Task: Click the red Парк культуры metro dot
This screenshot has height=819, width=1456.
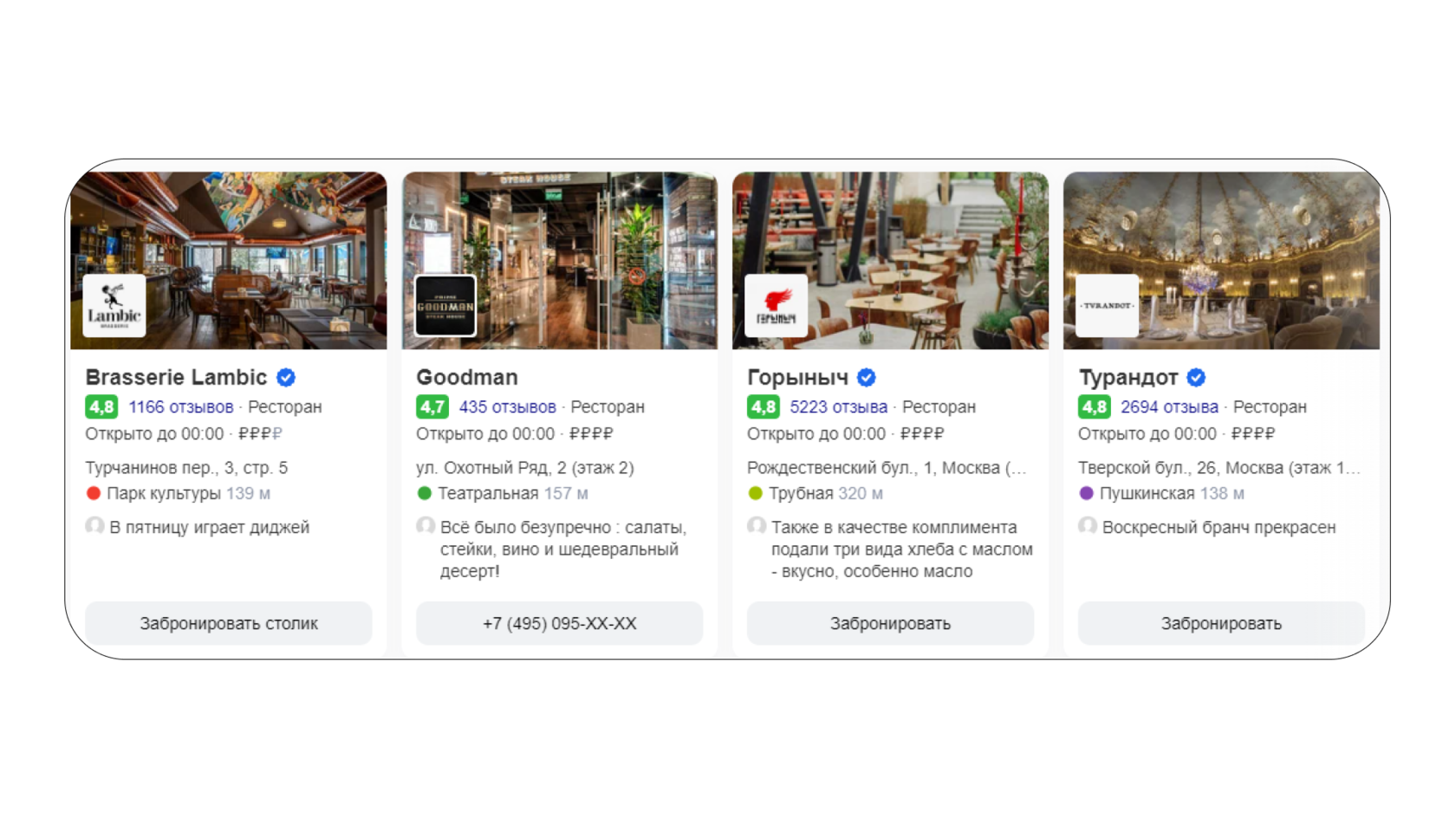Action: (94, 493)
